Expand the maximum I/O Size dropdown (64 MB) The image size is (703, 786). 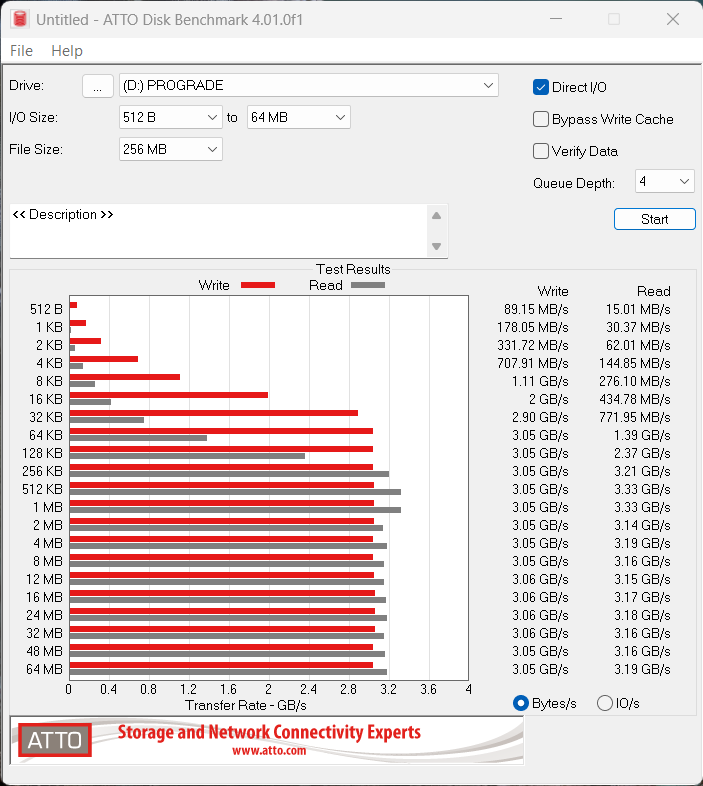[340, 117]
